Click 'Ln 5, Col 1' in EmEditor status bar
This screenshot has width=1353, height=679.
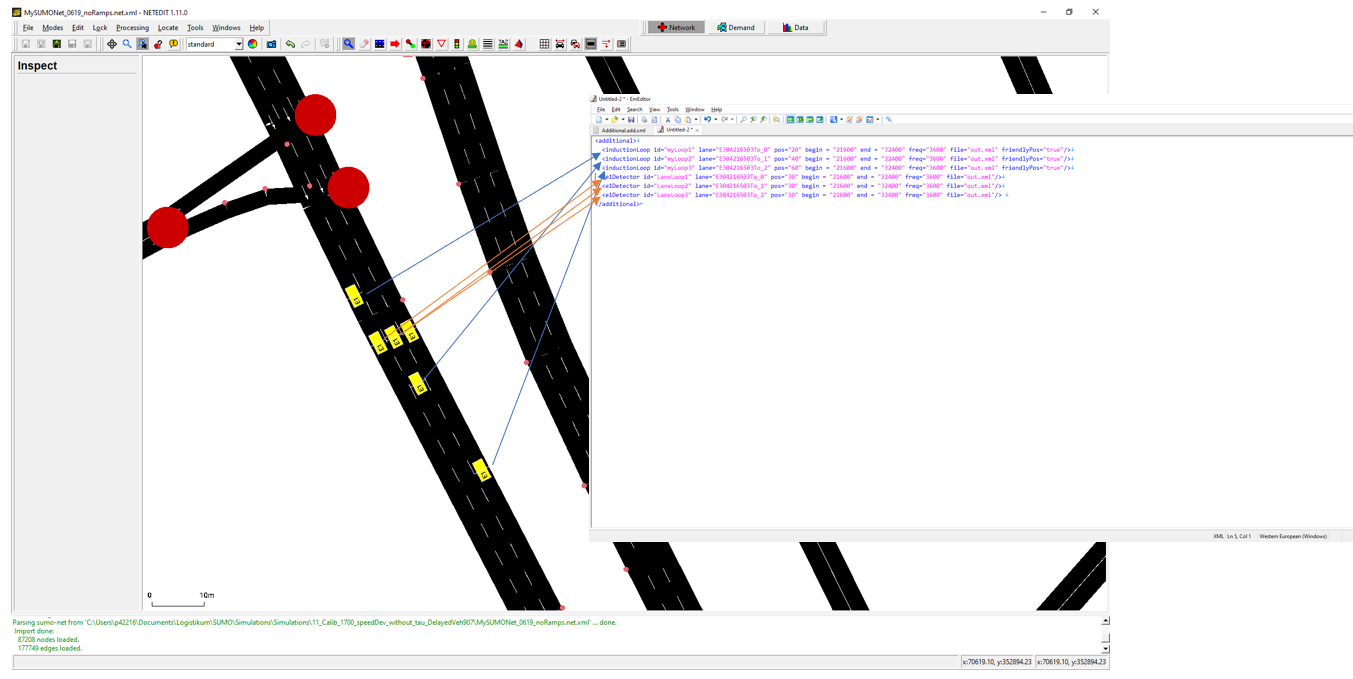pyautogui.click(x=1240, y=536)
